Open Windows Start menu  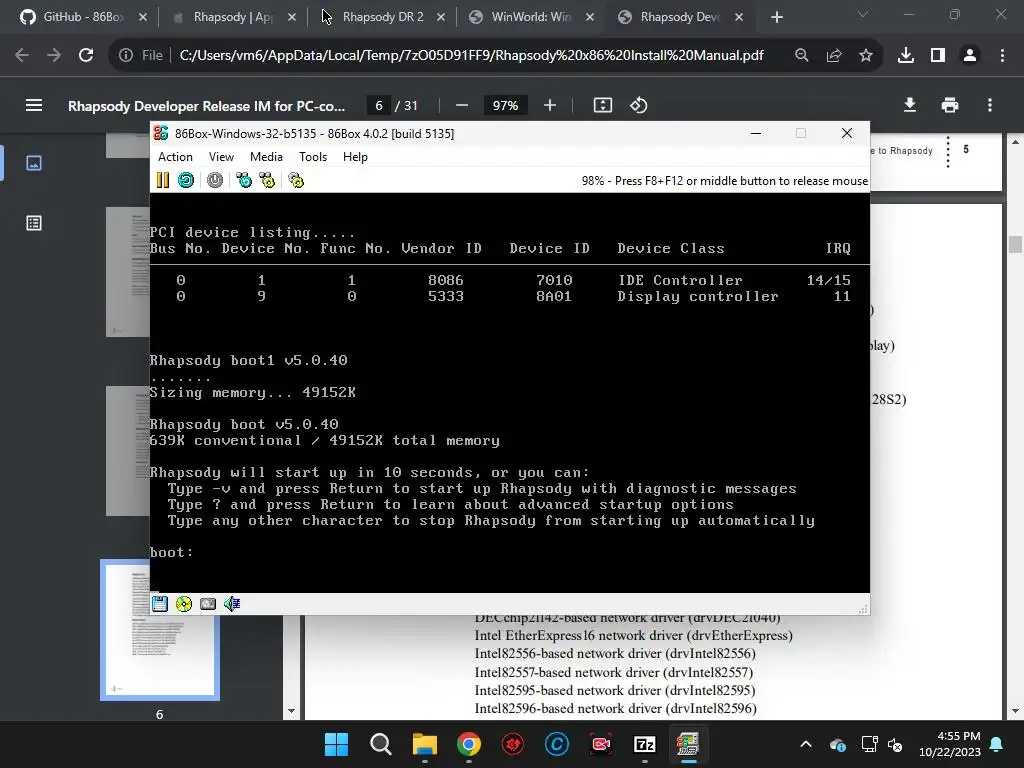[336, 744]
